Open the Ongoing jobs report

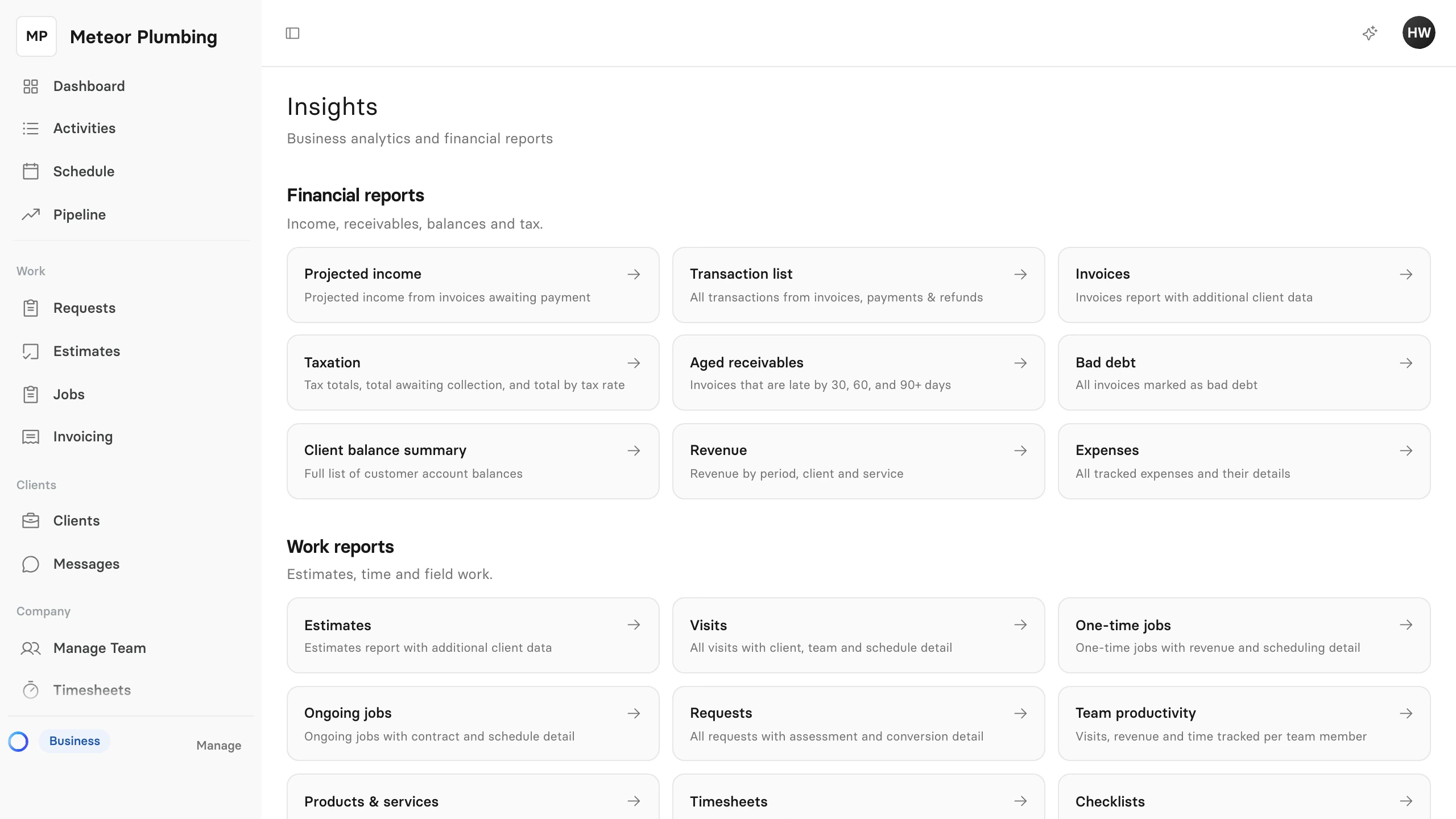473,723
